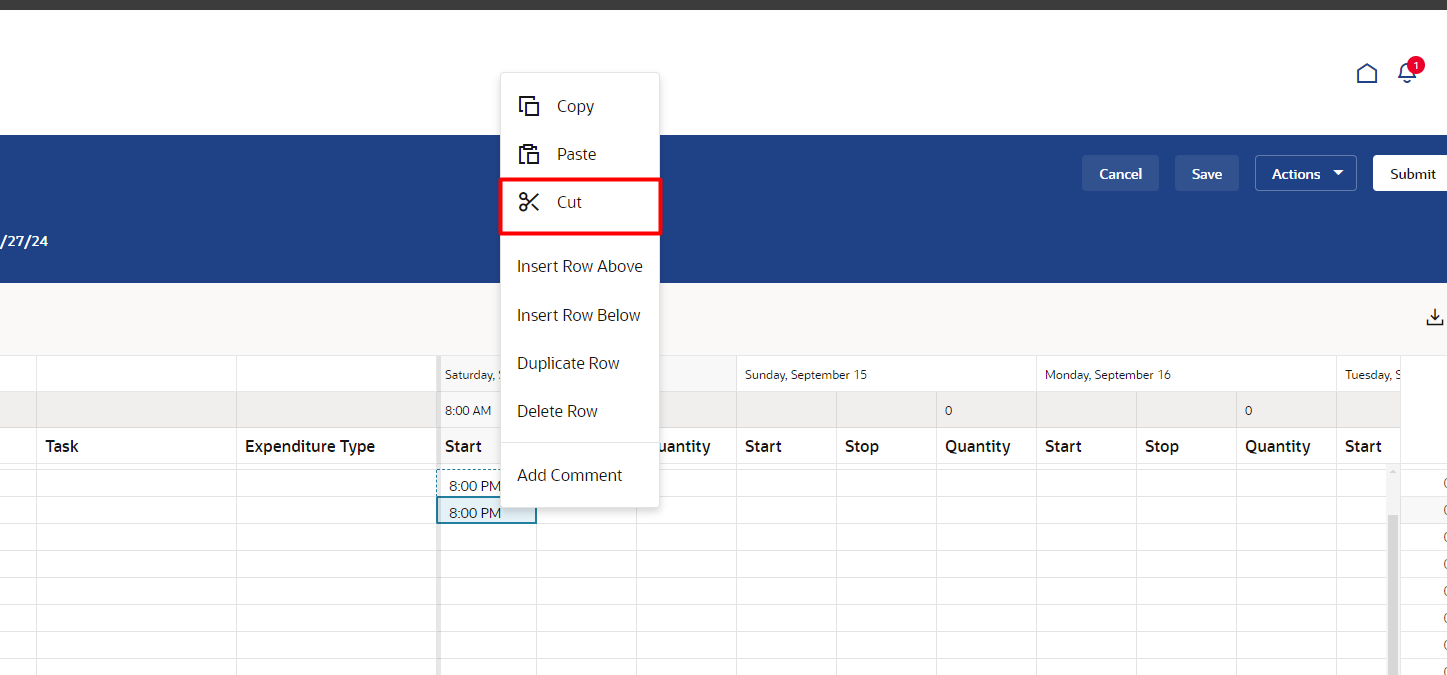
Task: Select the scissors Cut icon
Action: pyautogui.click(x=529, y=201)
